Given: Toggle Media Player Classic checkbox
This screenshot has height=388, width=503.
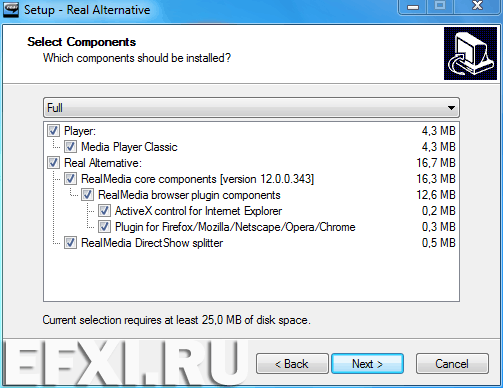Looking at the screenshot, I should [x=70, y=147].
